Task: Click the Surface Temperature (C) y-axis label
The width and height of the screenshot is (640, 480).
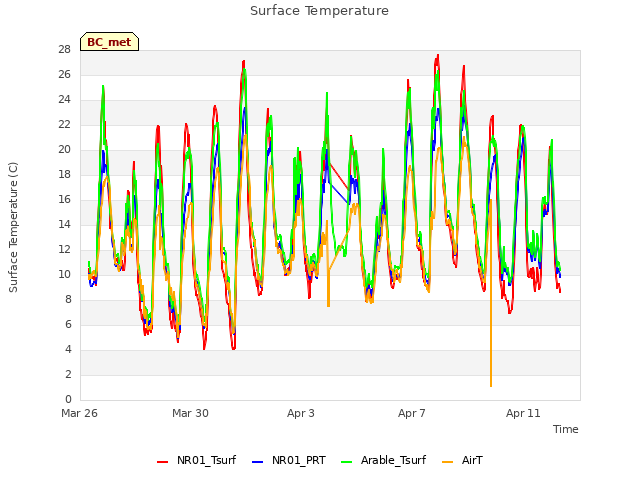Action: click(13, 227)
